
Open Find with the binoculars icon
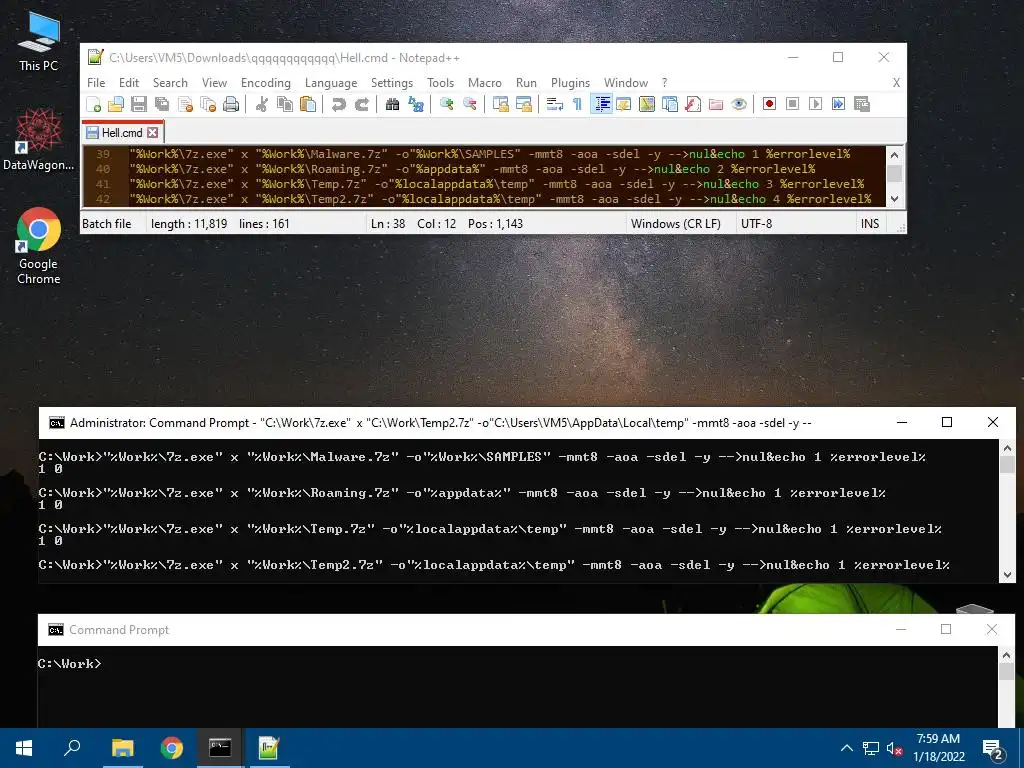(392, 104)
